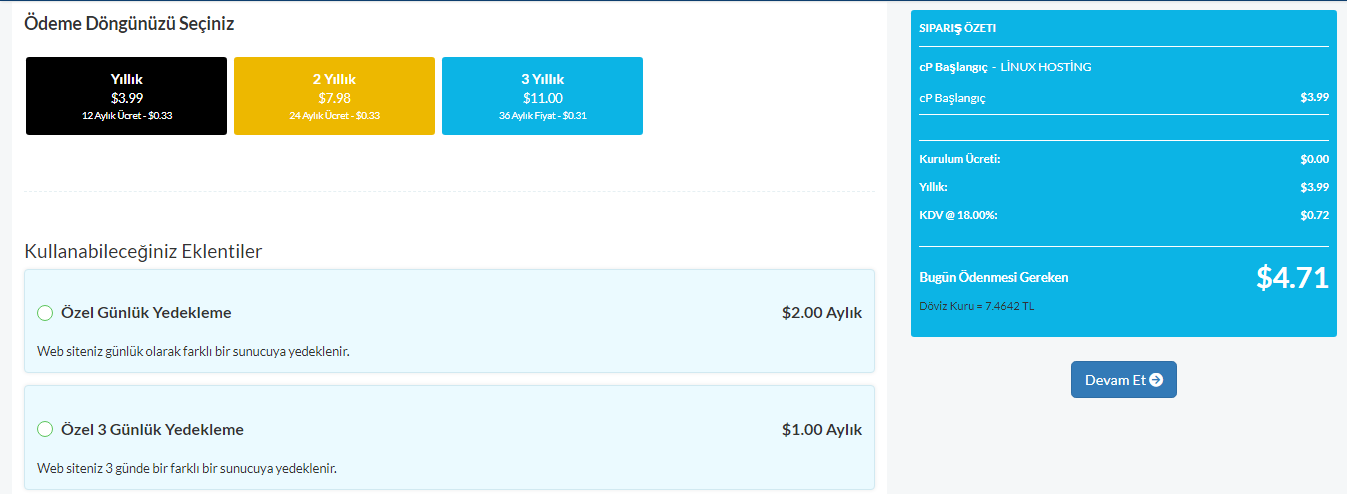The image size is (1347, 494).
Task: Select the Özel 3 Günlük Yedekleme radio
Action: (x=45, y=430)
